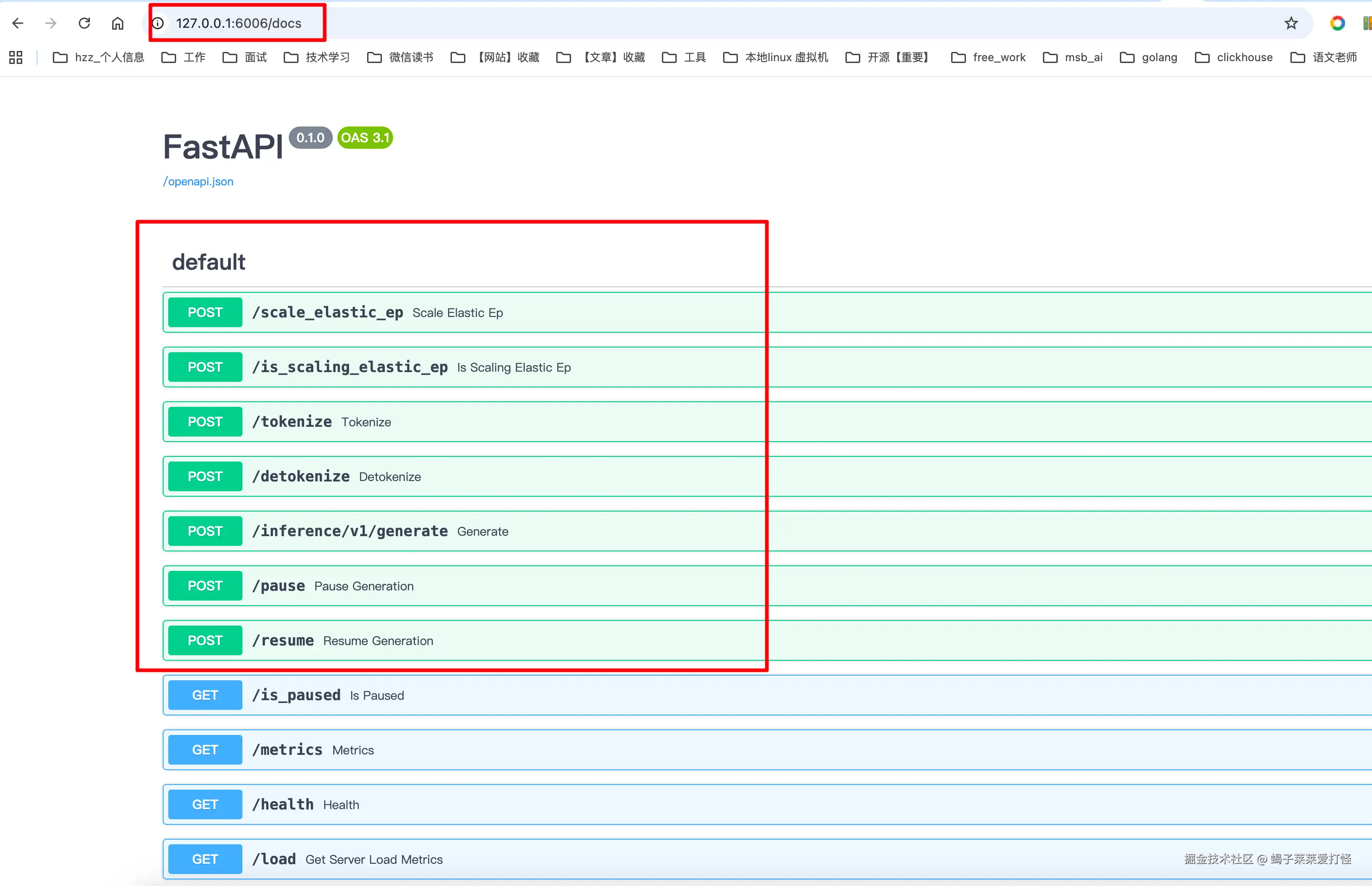Expand the GET /health endpoint
Screen dimensions: 1372x886
767,804
